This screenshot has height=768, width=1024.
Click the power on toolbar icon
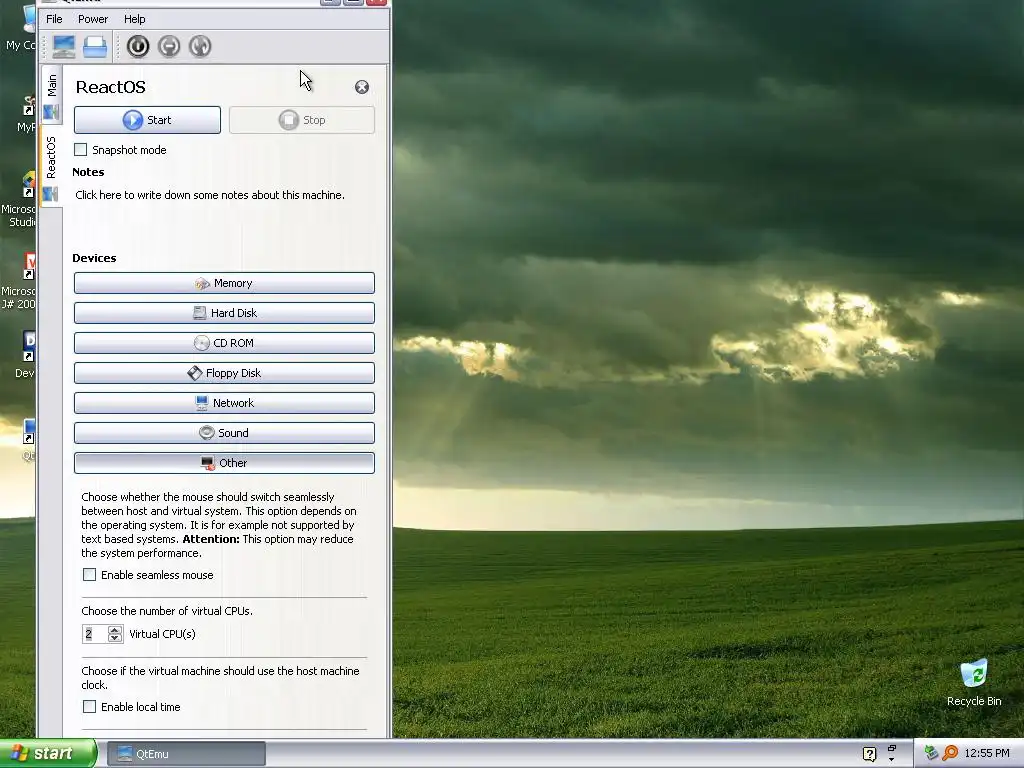click(x=138, y=46)
